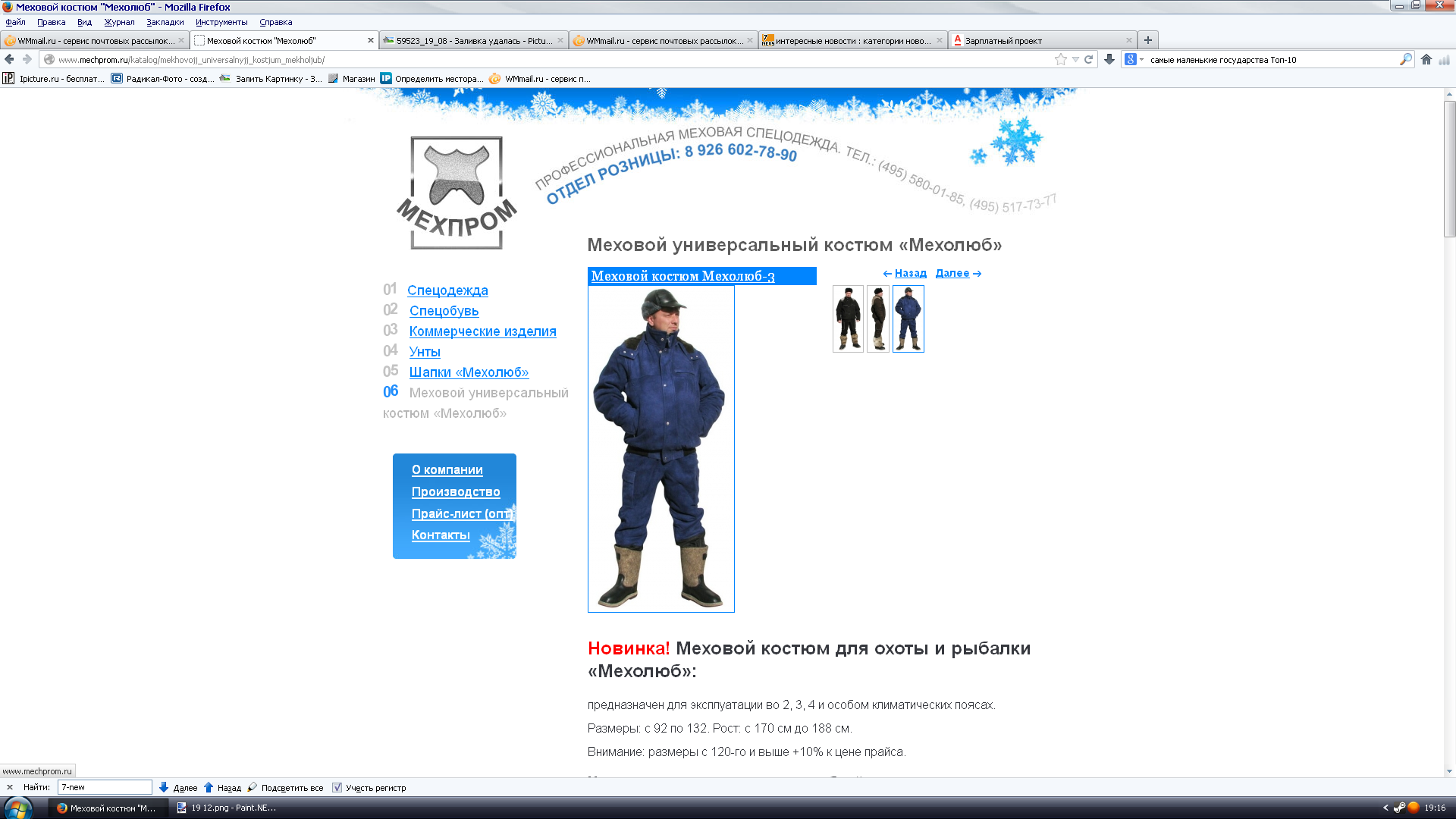Highlight all matches with Подсветить все
1456x819 pixels.
coord(286,787)
